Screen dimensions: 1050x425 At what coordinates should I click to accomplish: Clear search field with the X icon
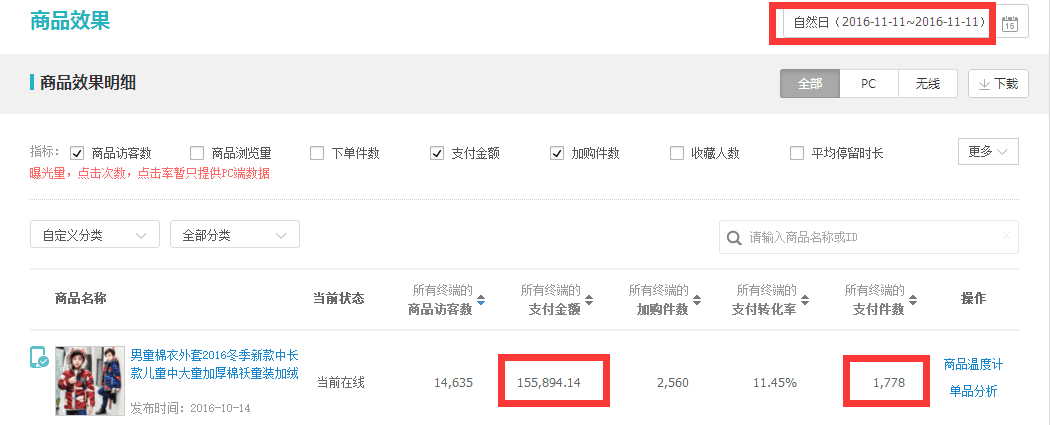(x=1006, y=236)
